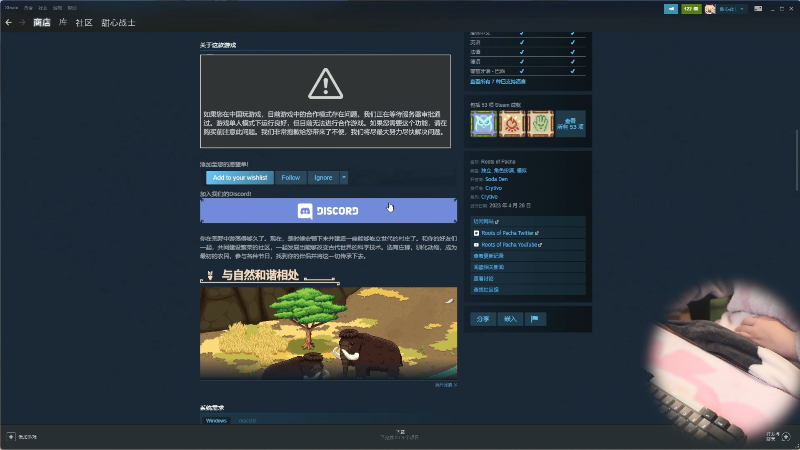Open the downloads status at bottom center
Viewport: 800px width, 450px height.
click(400, 435)
